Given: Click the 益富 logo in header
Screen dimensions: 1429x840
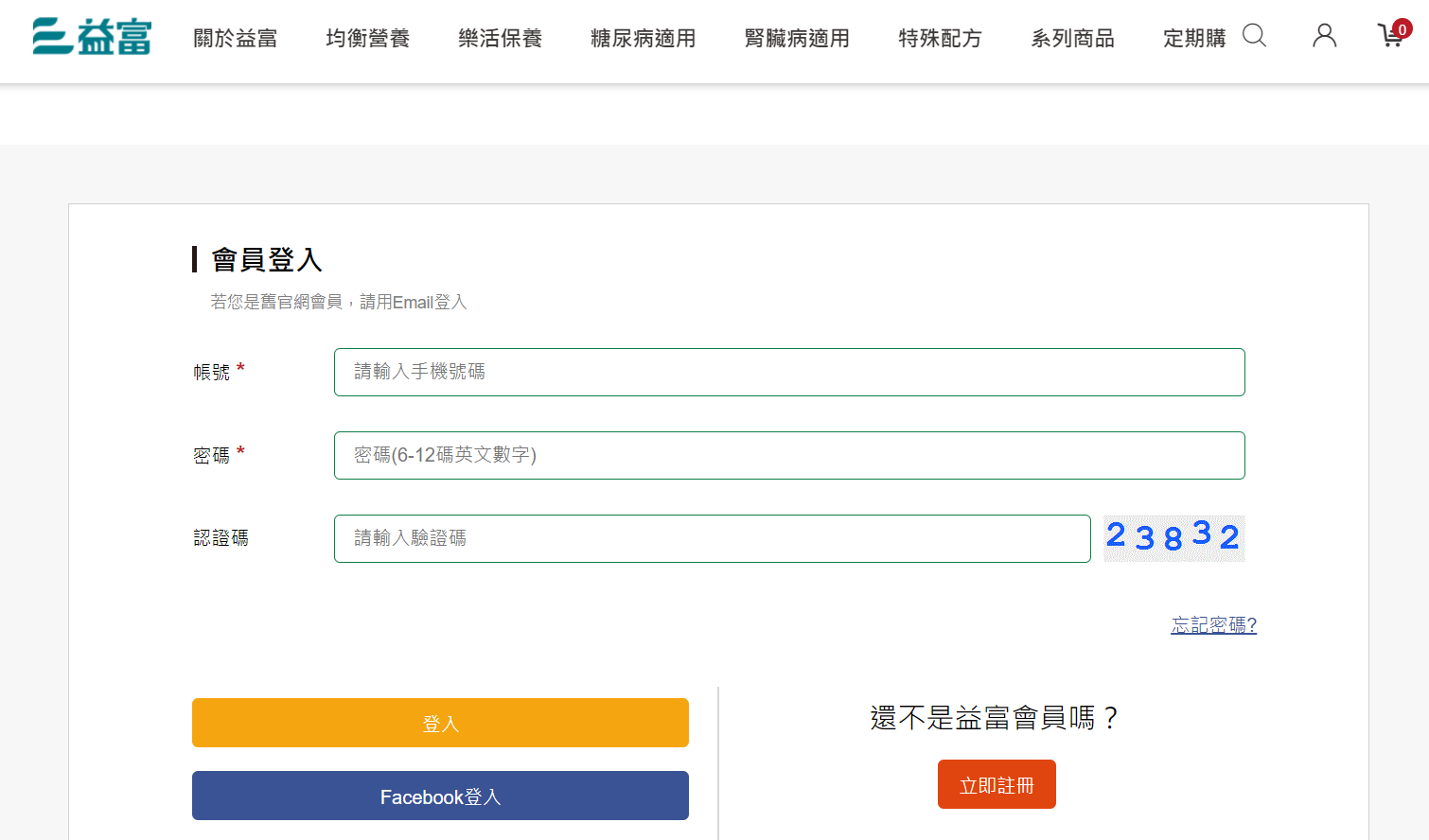Looking at the screenshot, I should point(92,37).
